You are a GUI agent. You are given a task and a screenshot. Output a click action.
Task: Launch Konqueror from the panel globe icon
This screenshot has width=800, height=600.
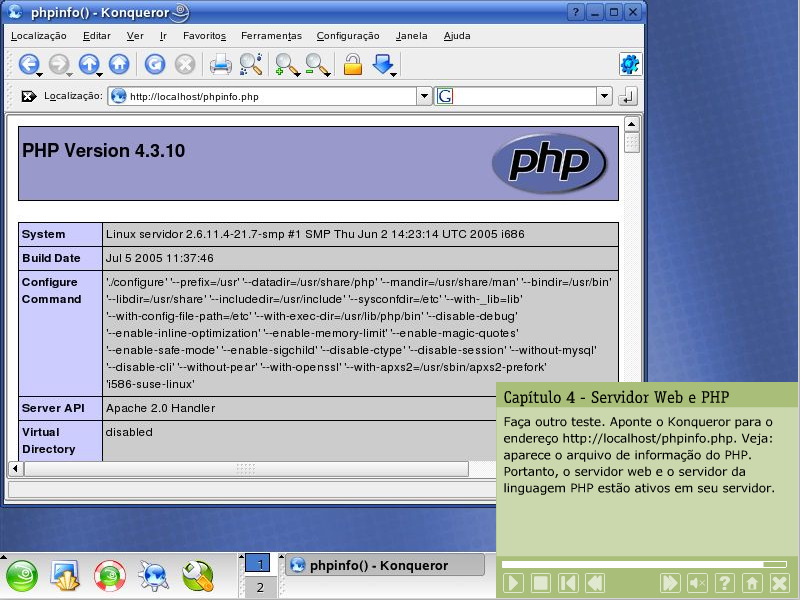pos(154,576)
